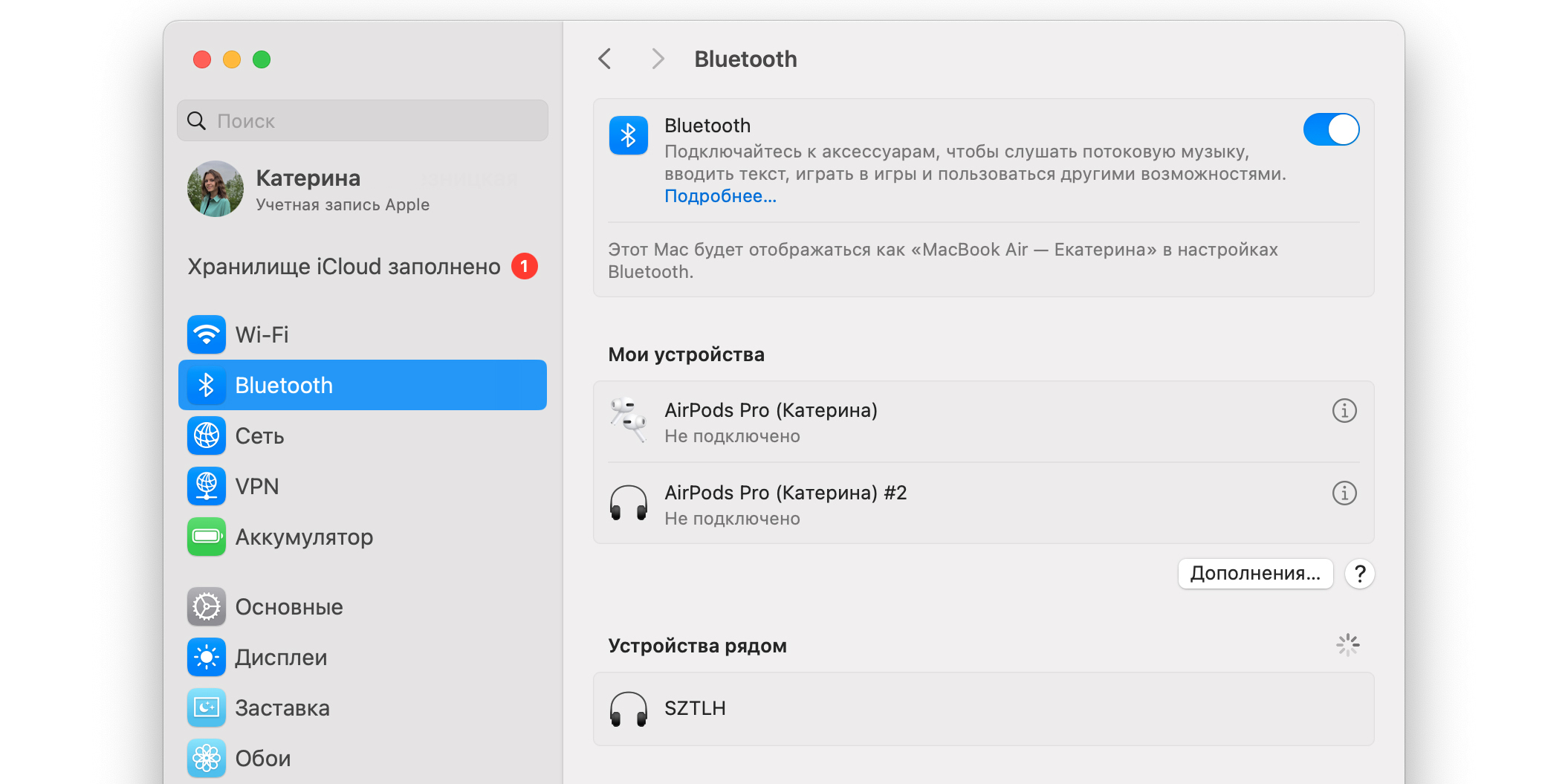Click the Поиск search field
Screen dimensions: 1568x784
[363, 120]
